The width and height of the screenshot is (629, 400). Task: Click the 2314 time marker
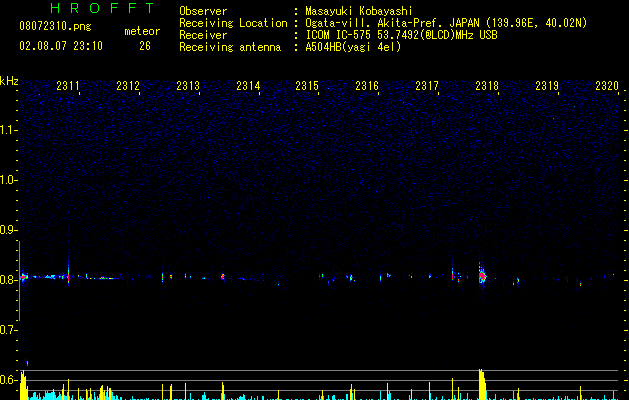(x=248, y=86)
